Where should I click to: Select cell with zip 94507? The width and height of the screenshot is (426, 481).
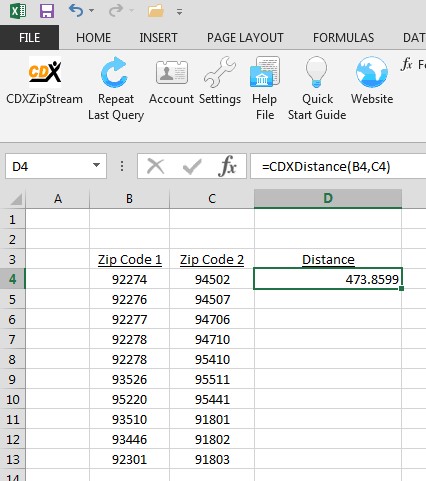212,299
